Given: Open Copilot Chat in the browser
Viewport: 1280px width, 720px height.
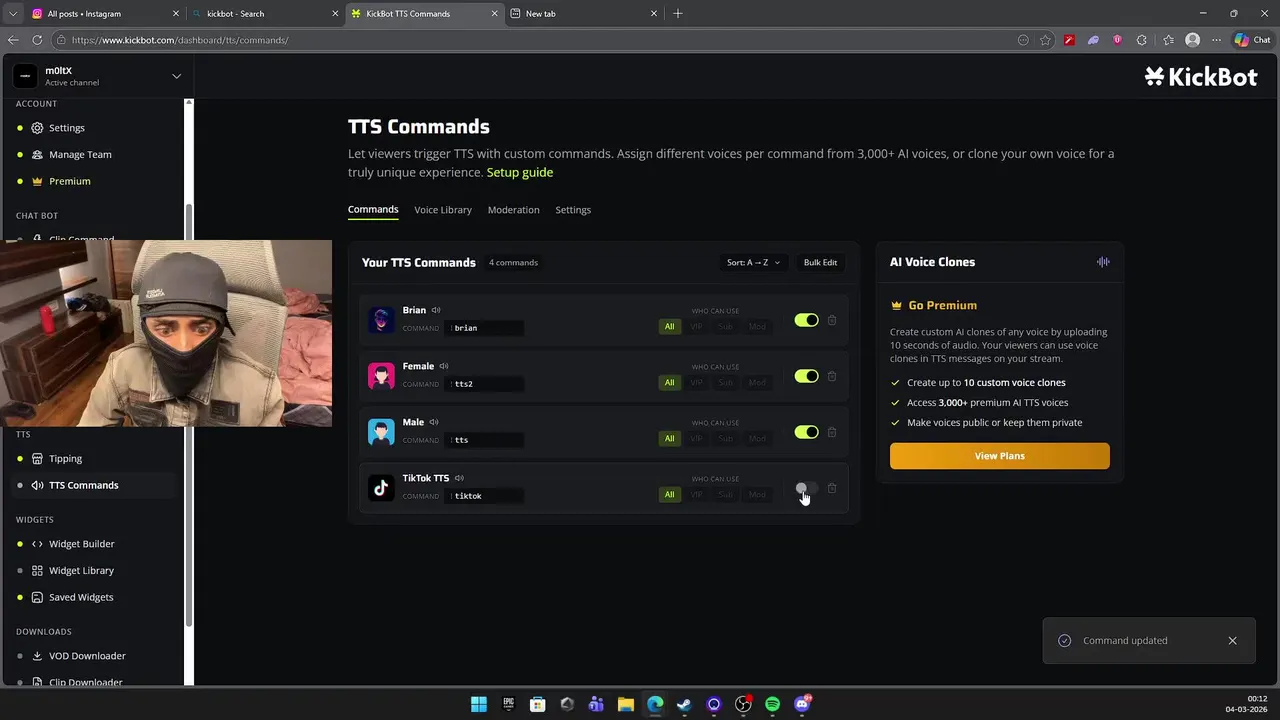Looking at the screenshot, I should click(1252, 40).
